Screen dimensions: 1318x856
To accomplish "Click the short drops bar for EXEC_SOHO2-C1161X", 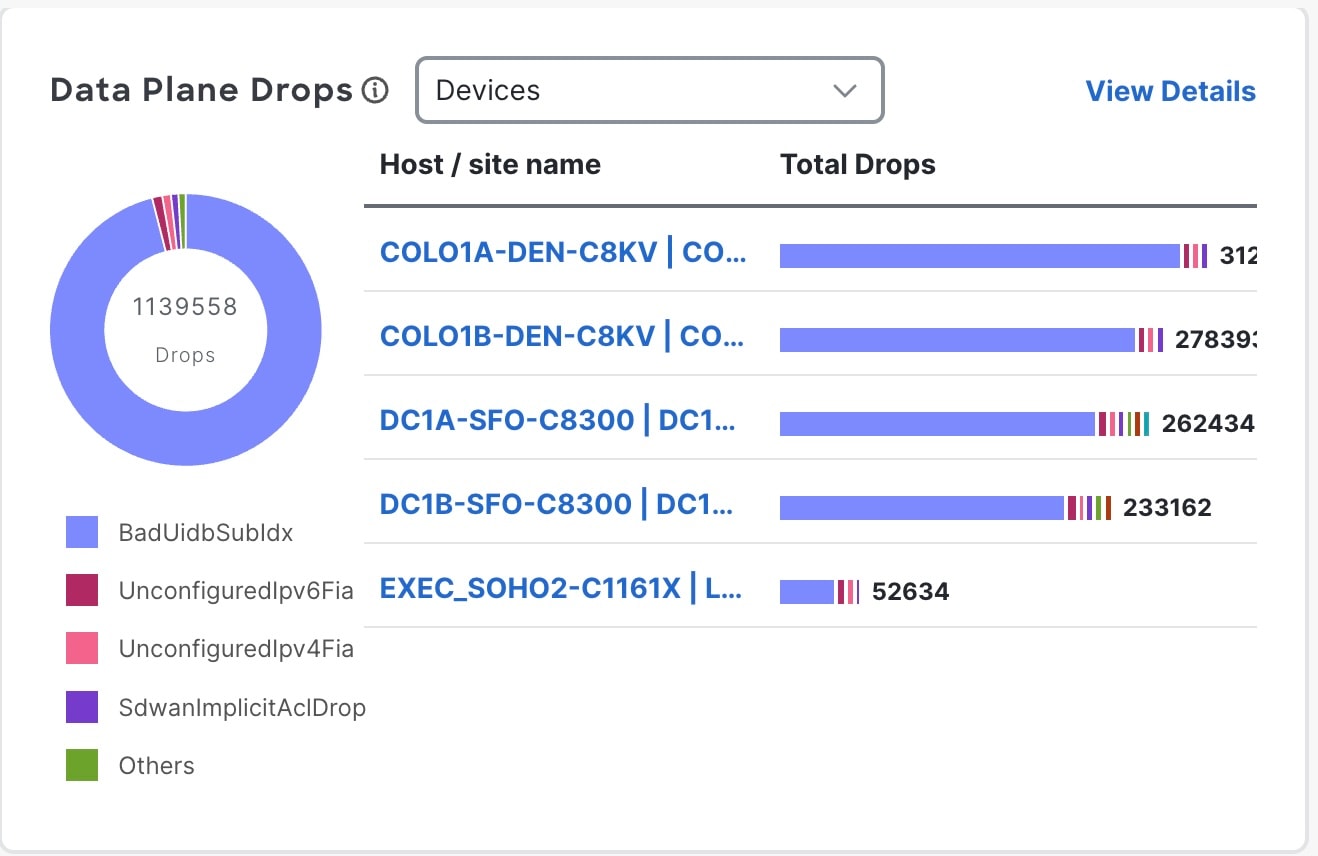I will pos(806,592).
